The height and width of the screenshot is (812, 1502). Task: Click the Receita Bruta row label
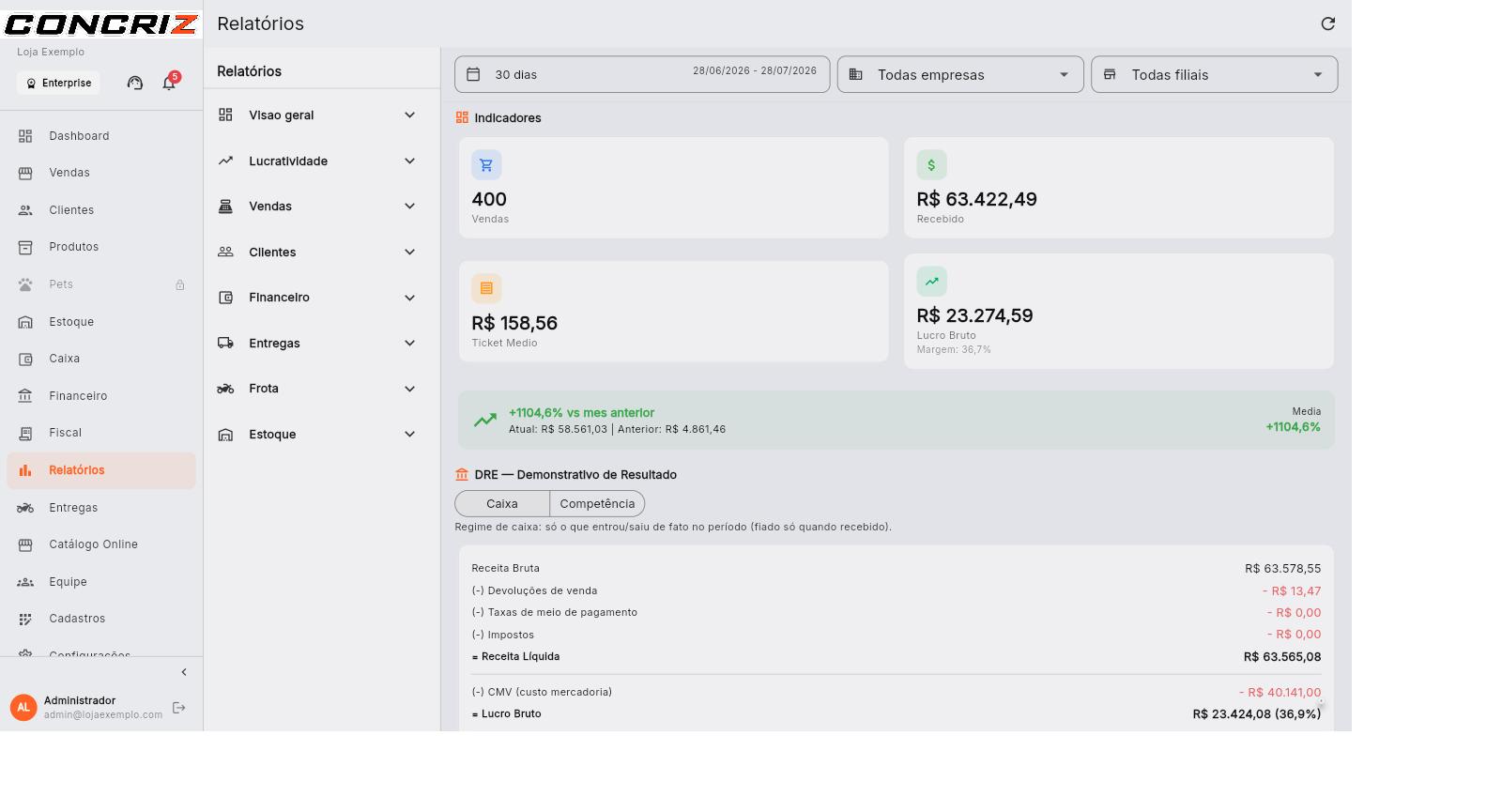coord(505,568)
